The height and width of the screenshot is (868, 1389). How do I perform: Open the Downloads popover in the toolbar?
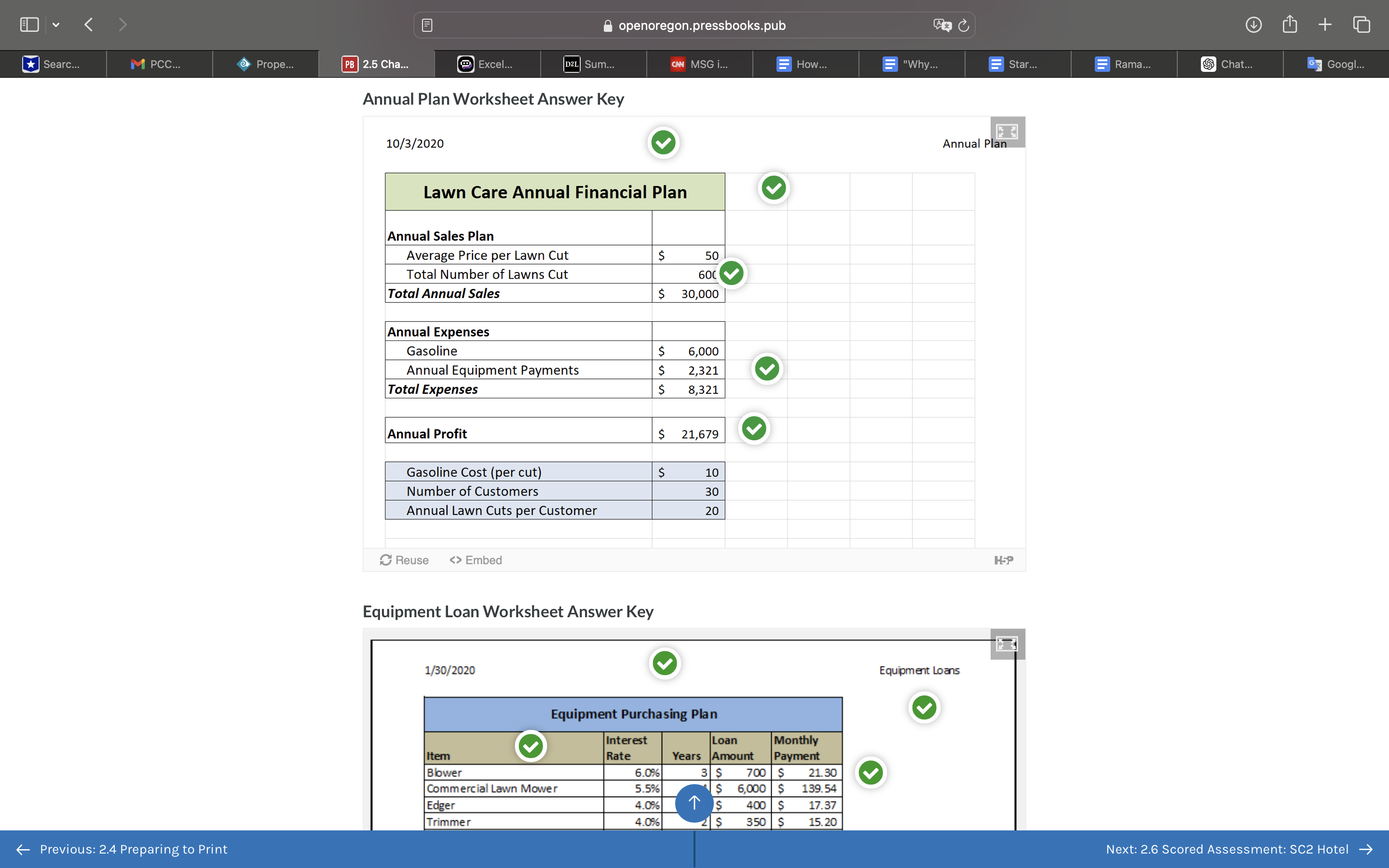tap(1253, 25)
